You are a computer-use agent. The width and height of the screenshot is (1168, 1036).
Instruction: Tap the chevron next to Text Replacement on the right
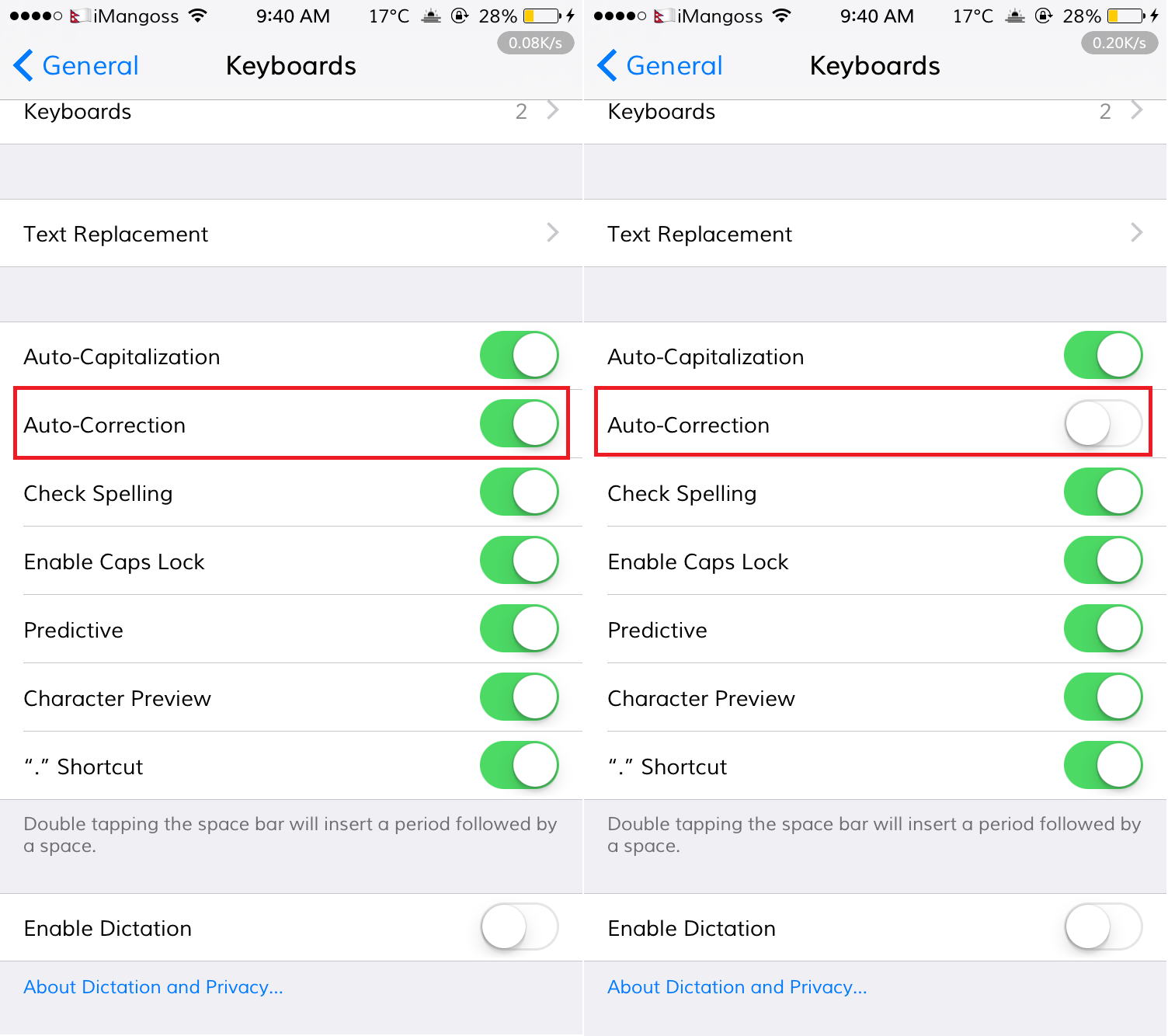[x=1137, y=233]
